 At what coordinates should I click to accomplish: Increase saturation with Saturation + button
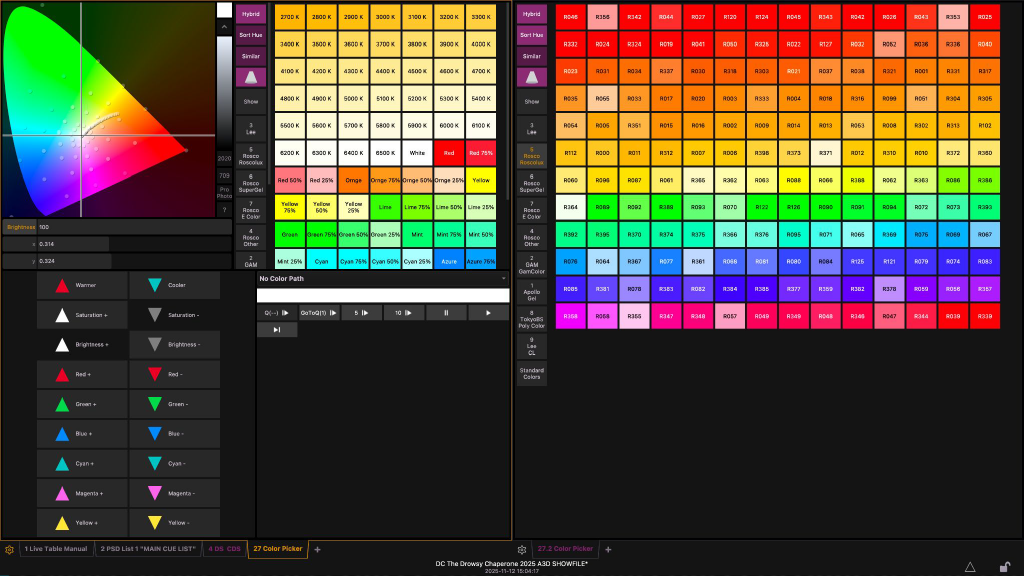[82, 315]
